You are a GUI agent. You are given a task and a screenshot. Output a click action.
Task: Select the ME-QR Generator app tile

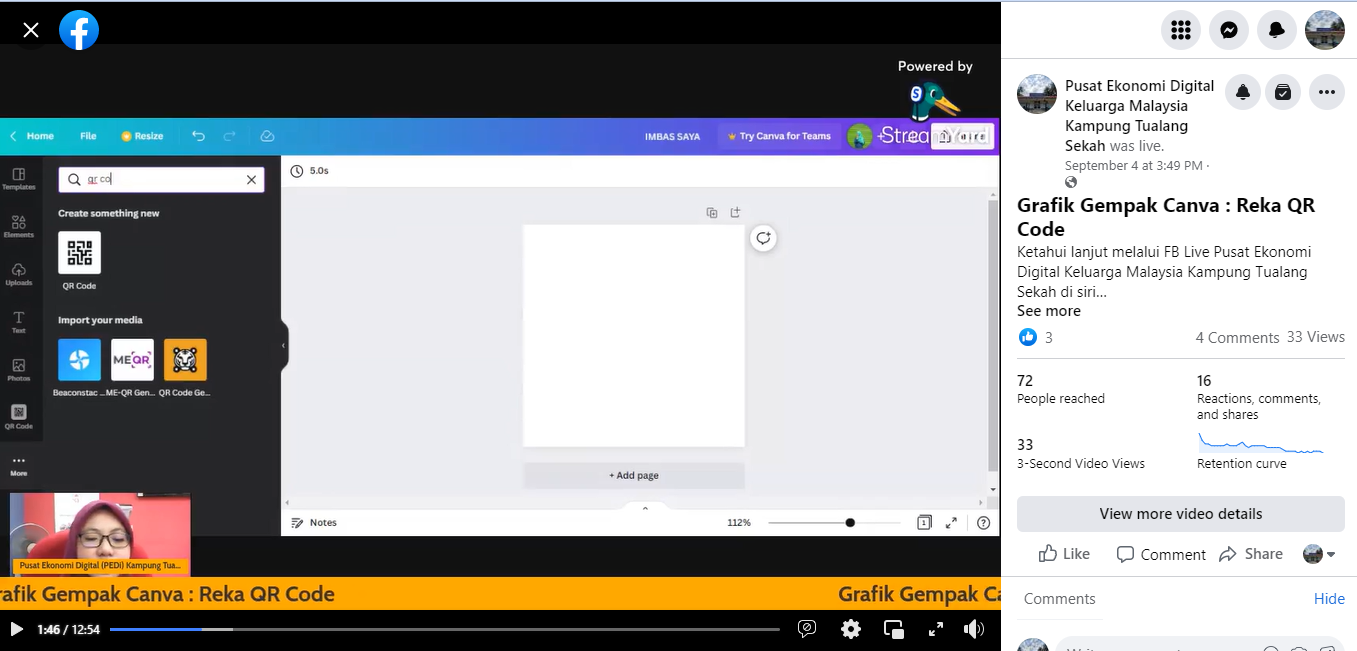point(132,360)
